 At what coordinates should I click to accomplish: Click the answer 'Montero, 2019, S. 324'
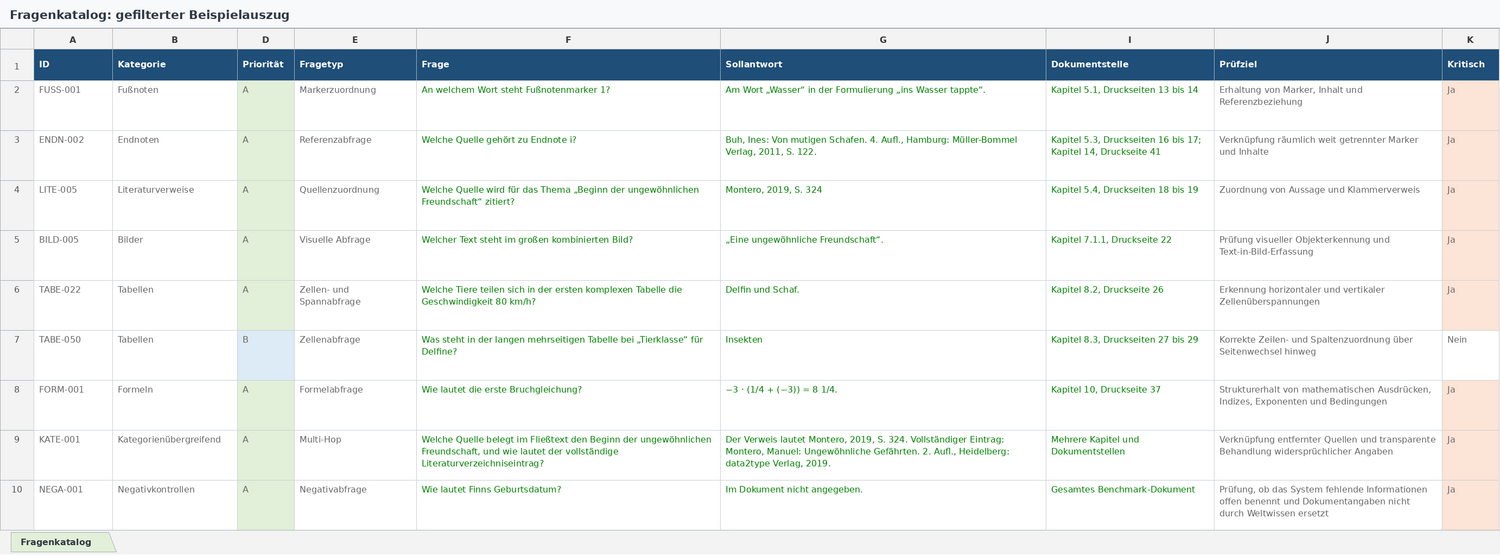tap(883, 206)
